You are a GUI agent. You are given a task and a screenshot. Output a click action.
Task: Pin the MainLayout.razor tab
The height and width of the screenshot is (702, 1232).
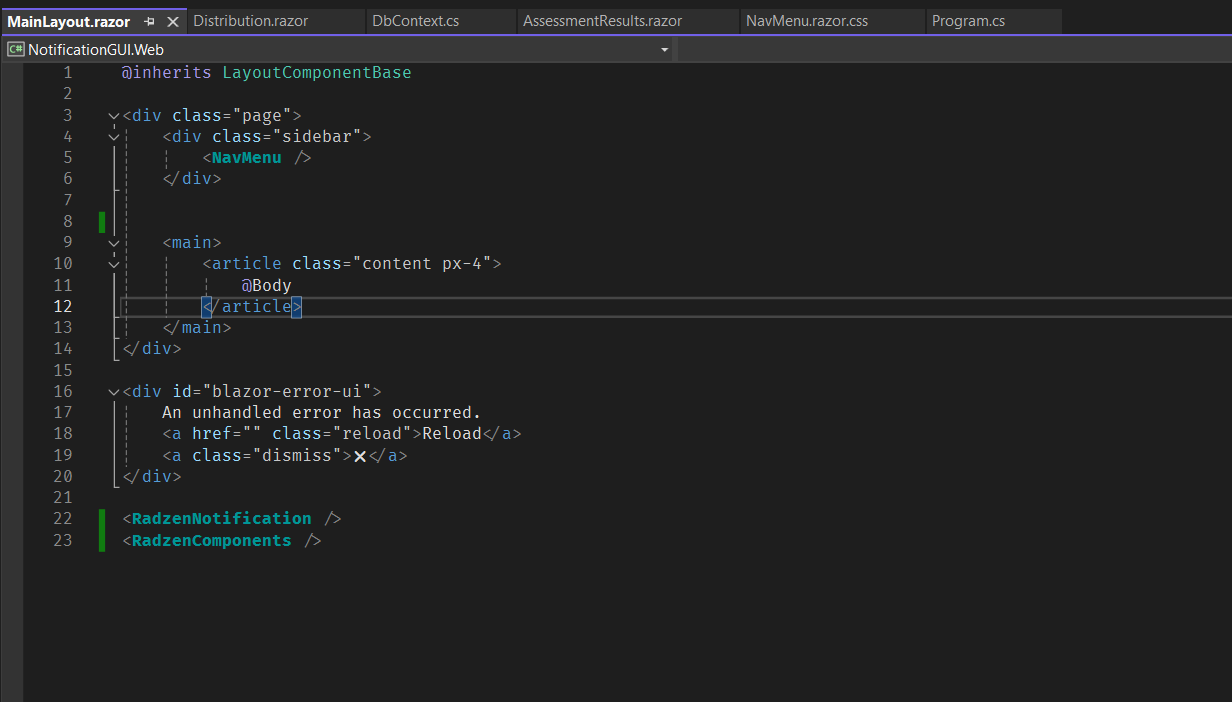click(x=150, y=21)
